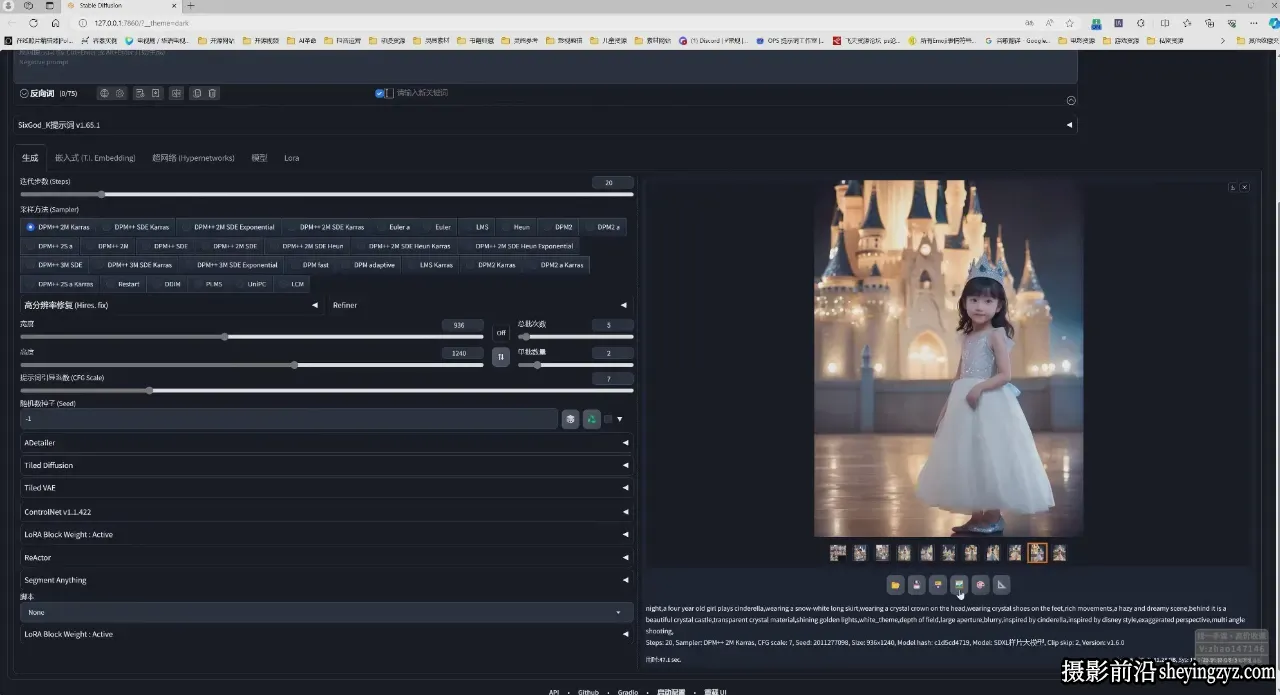Click the seed input field showing -1
This screenshot has height=695, width=1280.
click(288, 419)
